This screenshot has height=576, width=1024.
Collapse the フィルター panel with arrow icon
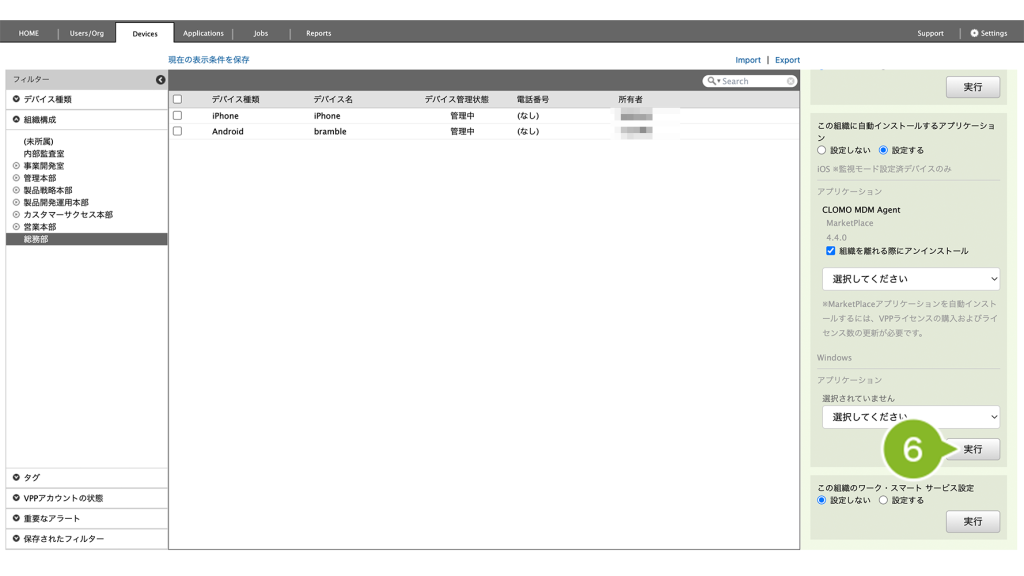[x=160, y=80]
